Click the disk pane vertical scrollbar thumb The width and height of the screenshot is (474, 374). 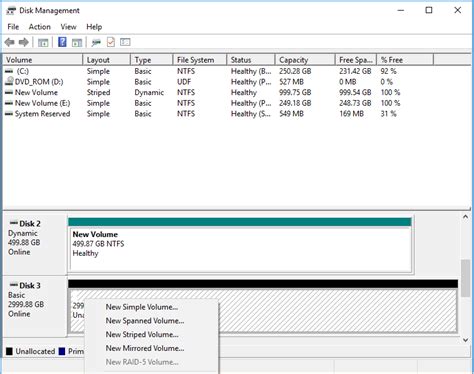(465, 278)
